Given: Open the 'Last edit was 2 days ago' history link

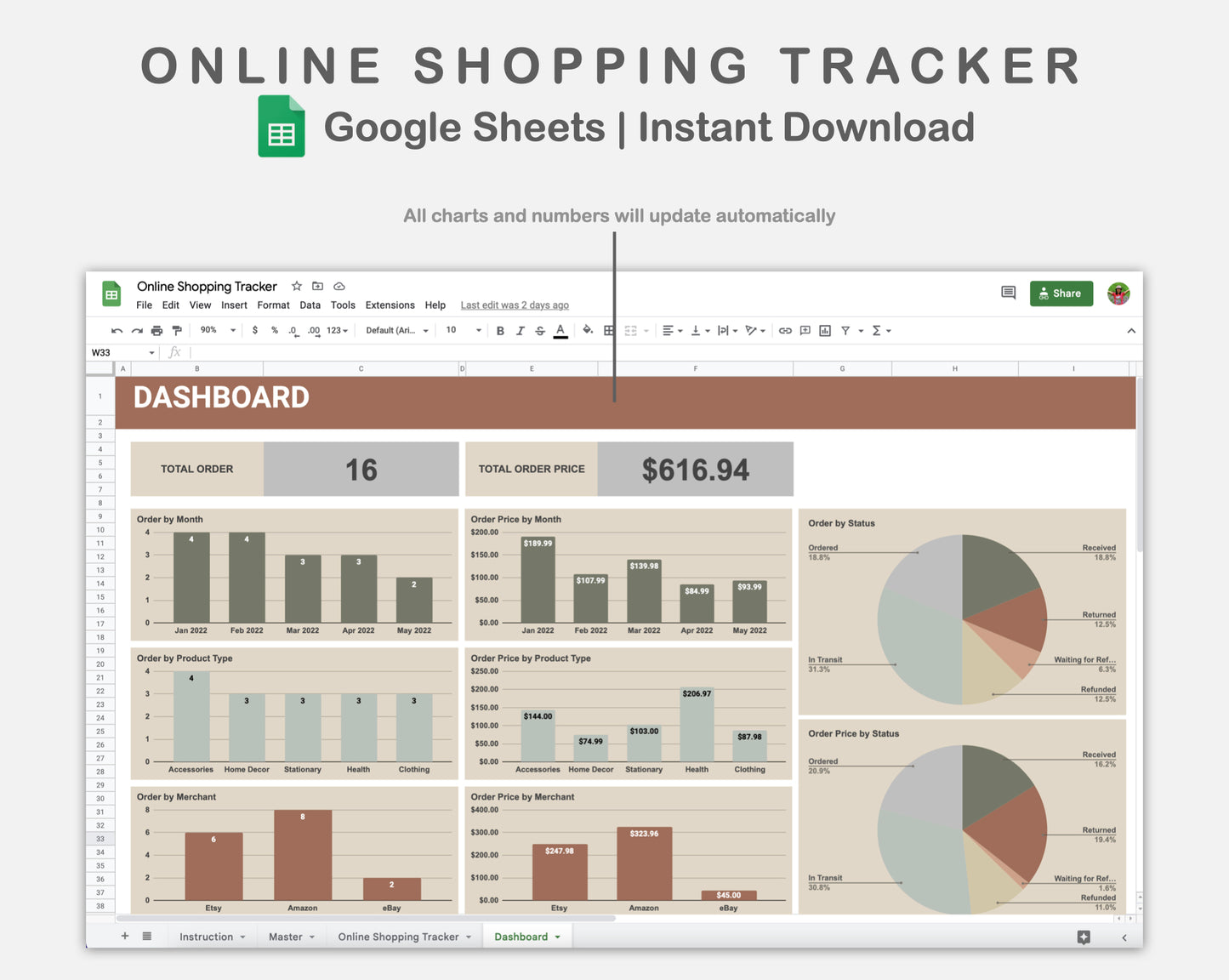Looking at the screenshot, I should click(x=514, y=305).
